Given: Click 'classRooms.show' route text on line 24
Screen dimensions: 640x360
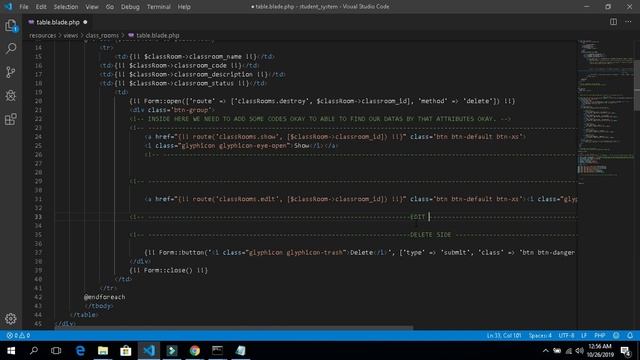Looking at the screenshot, I should click(248, 137).
